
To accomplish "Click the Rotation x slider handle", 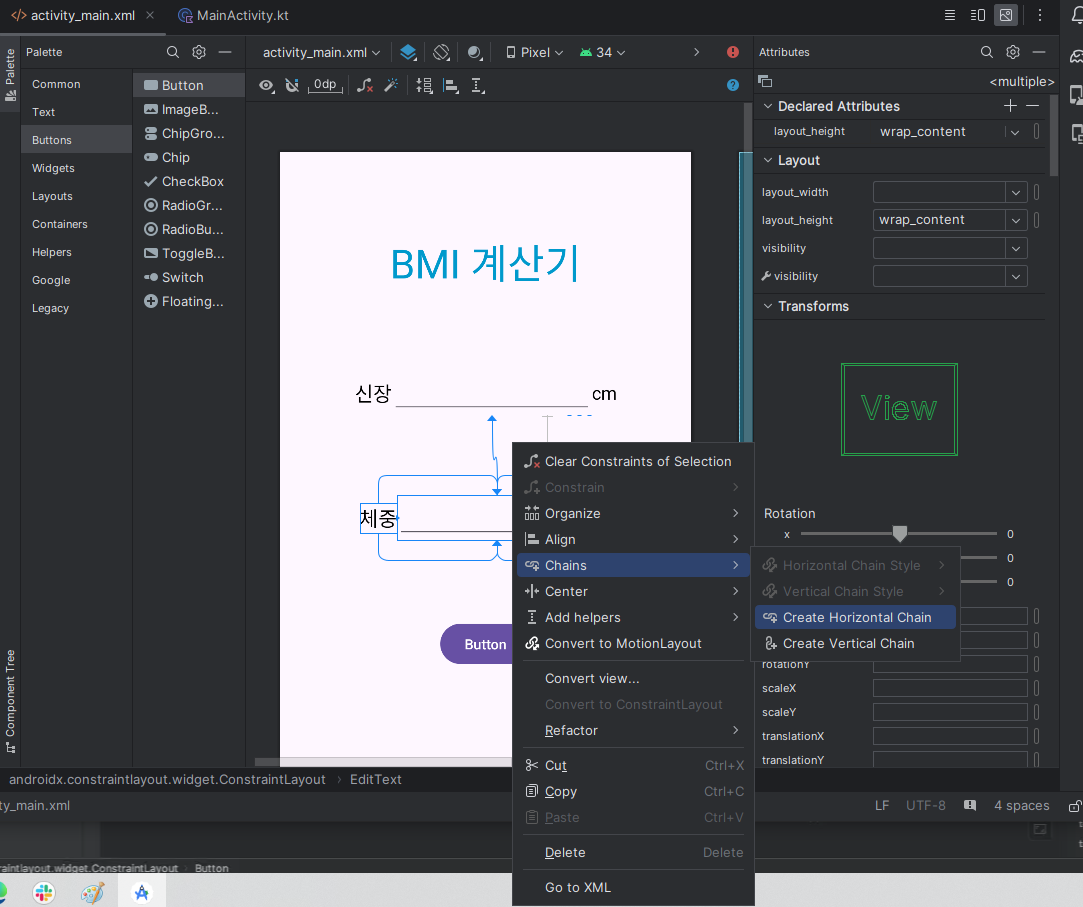I will coord(899,533).
